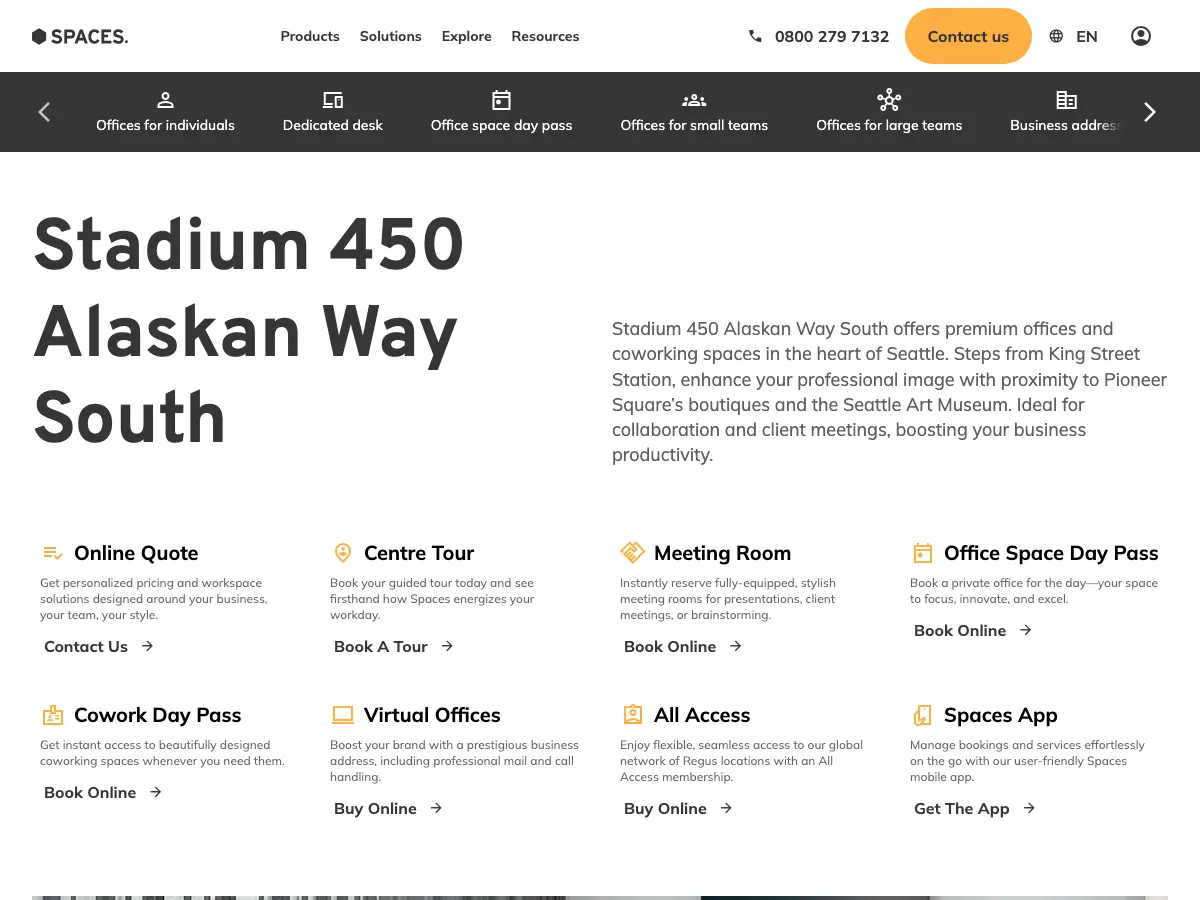Click the Centre Tour location pin icon
Screen dimensions: 1200x900
(x=343, y=553)
